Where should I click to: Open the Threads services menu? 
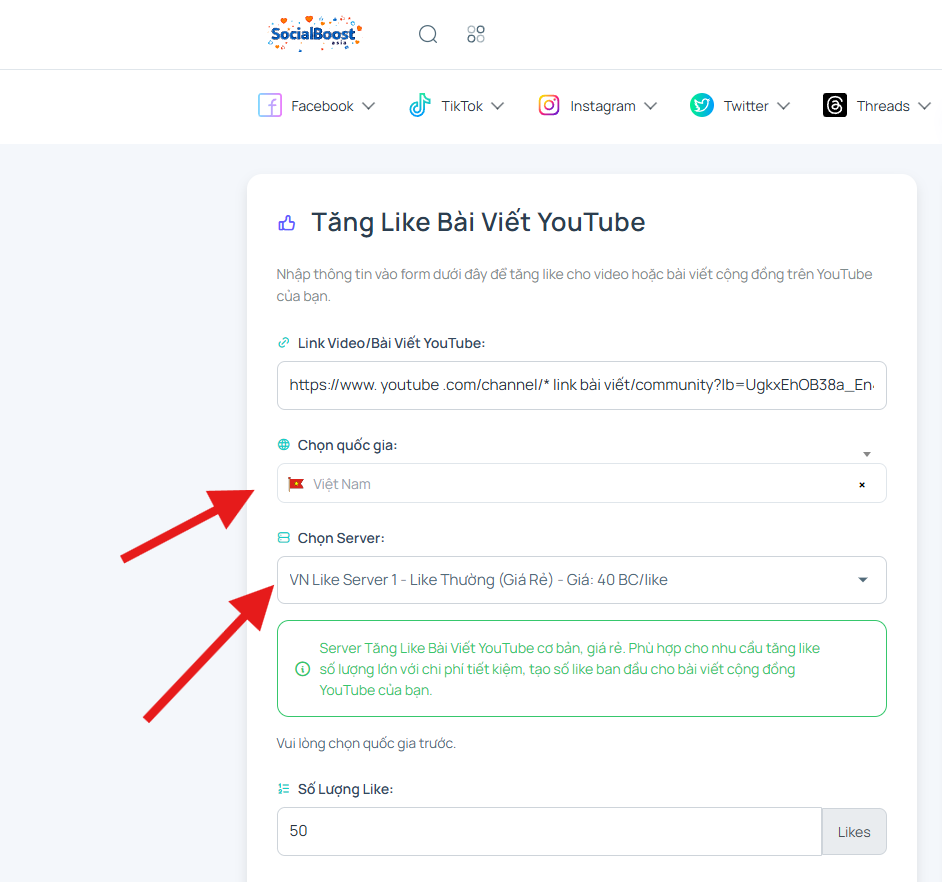click(877, 106)
